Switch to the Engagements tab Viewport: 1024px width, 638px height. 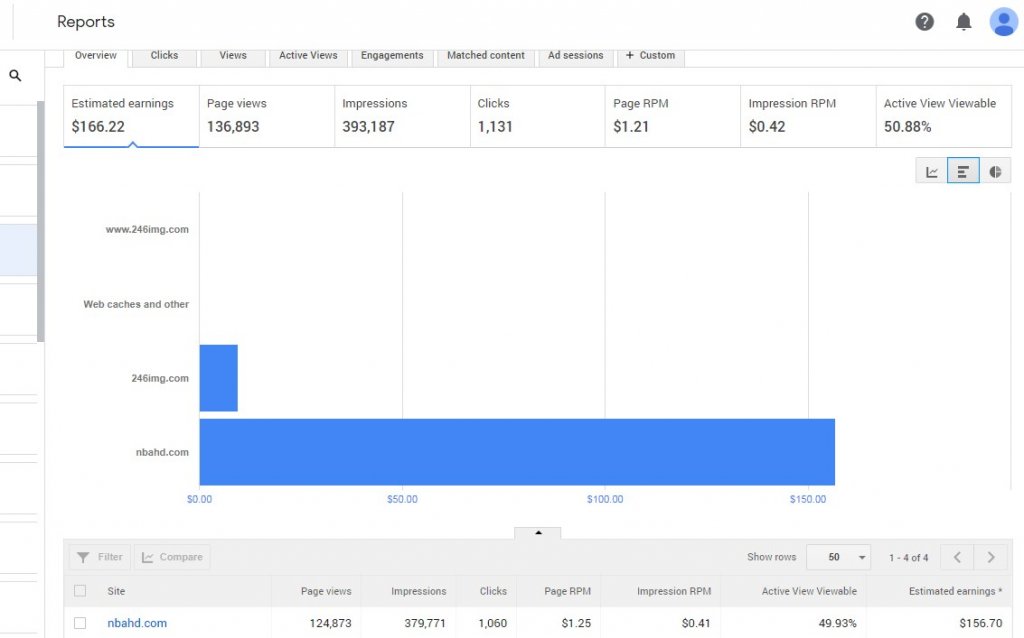point(392,56)
